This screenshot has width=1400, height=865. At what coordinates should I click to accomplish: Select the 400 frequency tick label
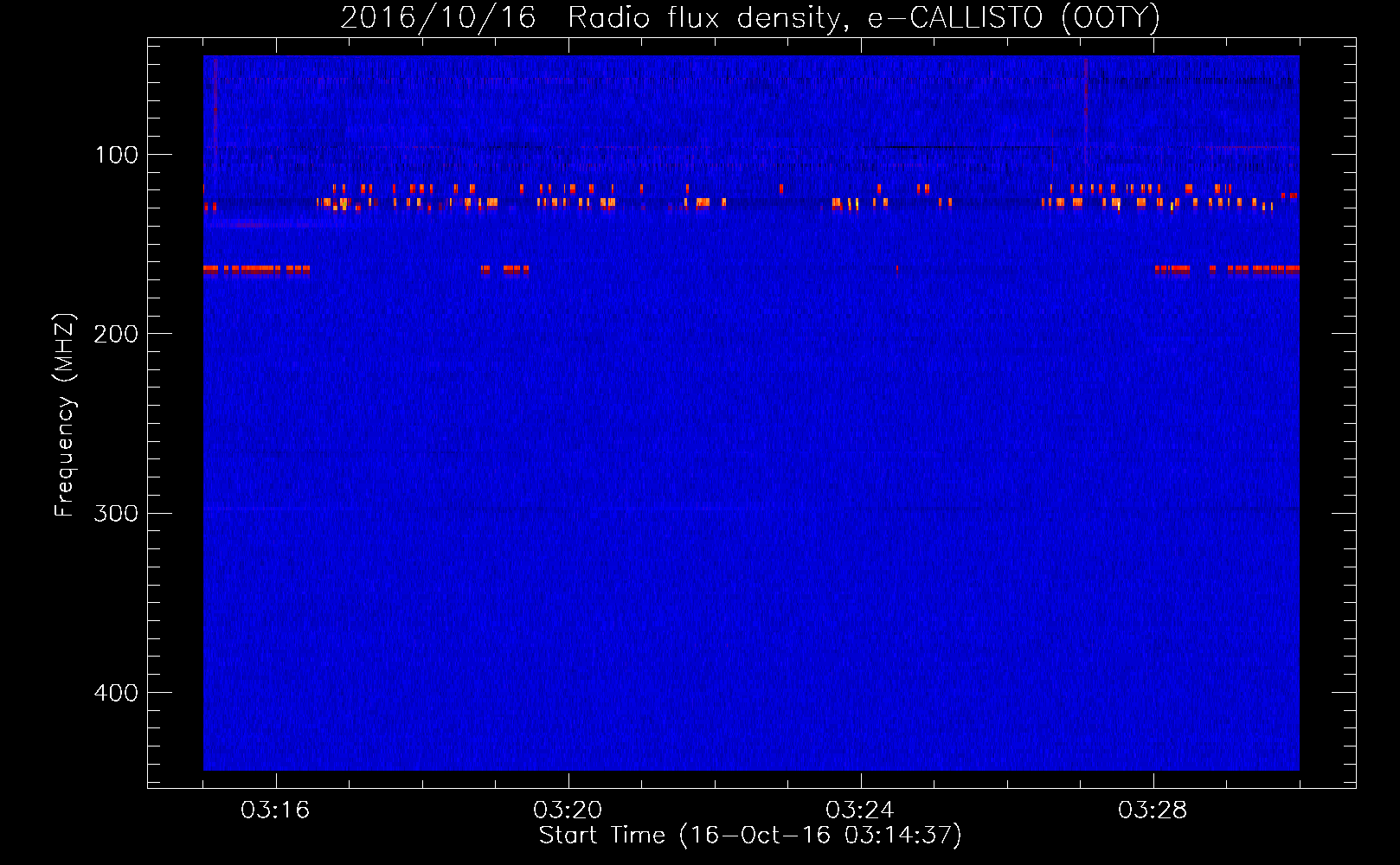[116, 693]
